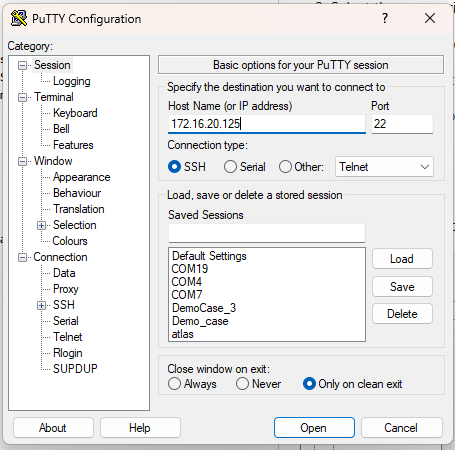Click the Cancel button
This screenshot has height=450, width=455.
[x=402, y=428]
